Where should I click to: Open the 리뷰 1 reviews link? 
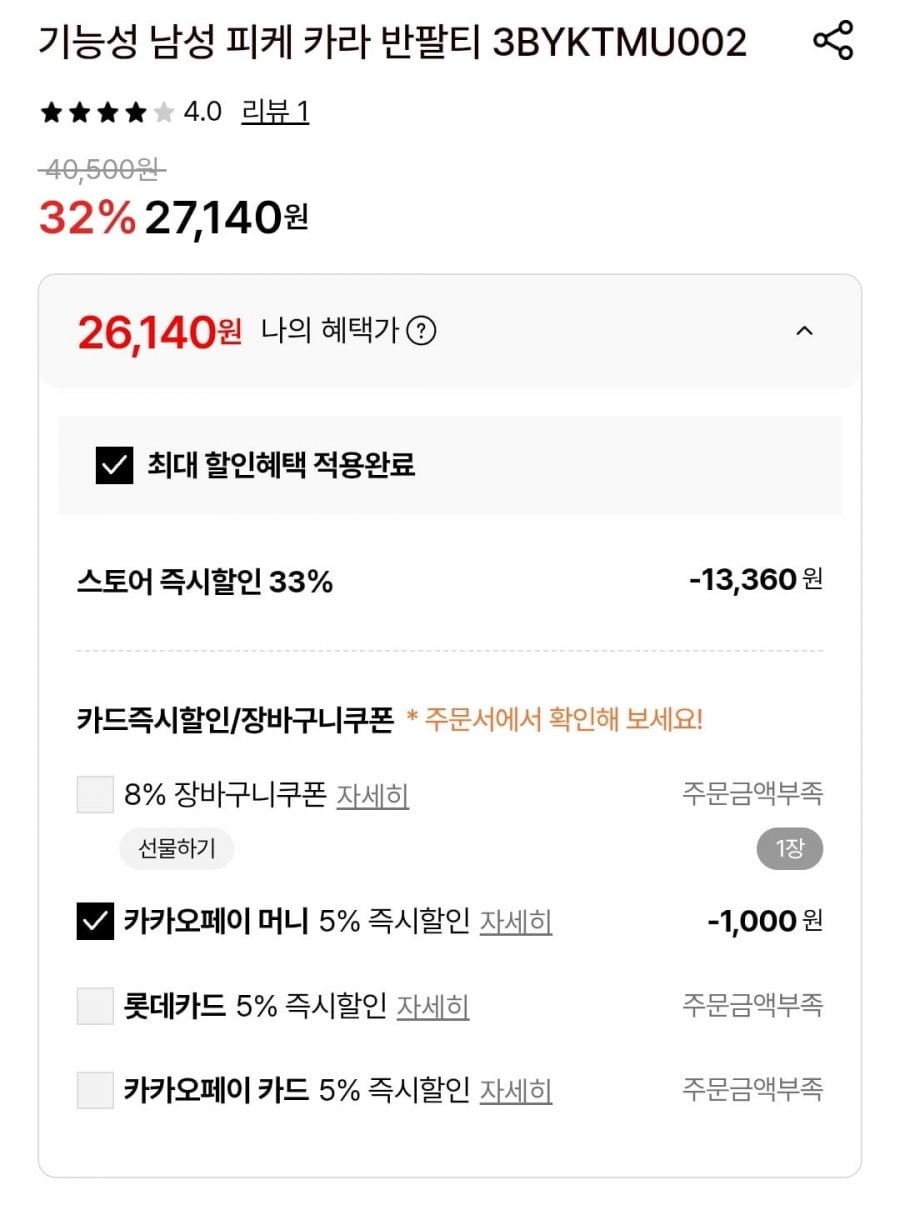click(275, 112)
